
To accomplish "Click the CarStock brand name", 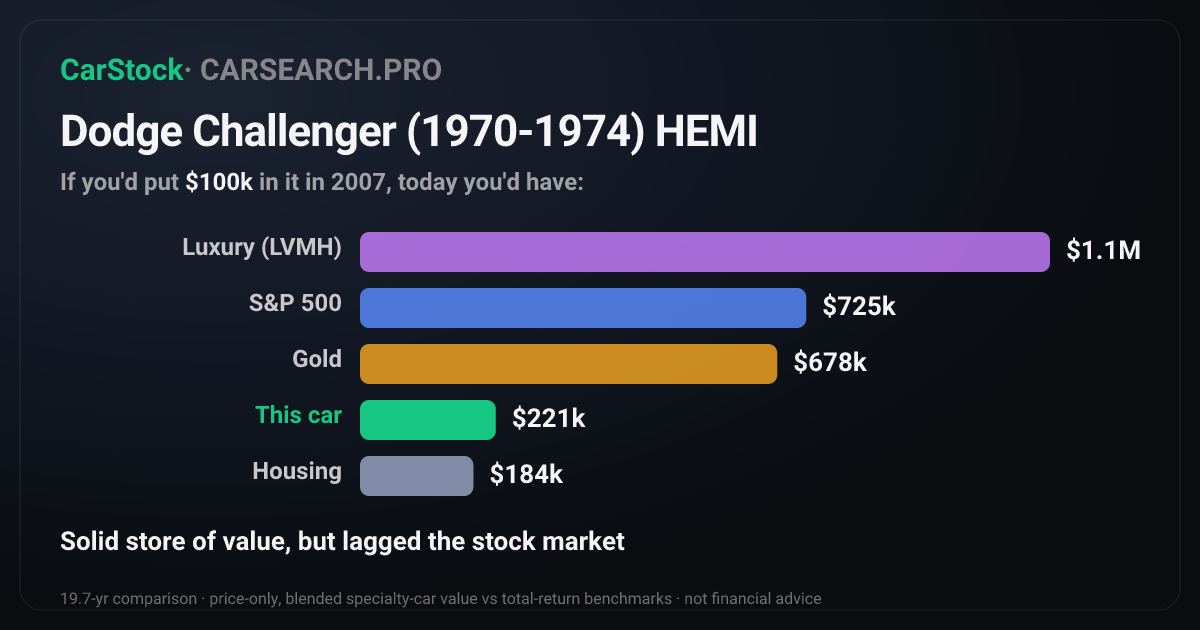I will (121, 70).
